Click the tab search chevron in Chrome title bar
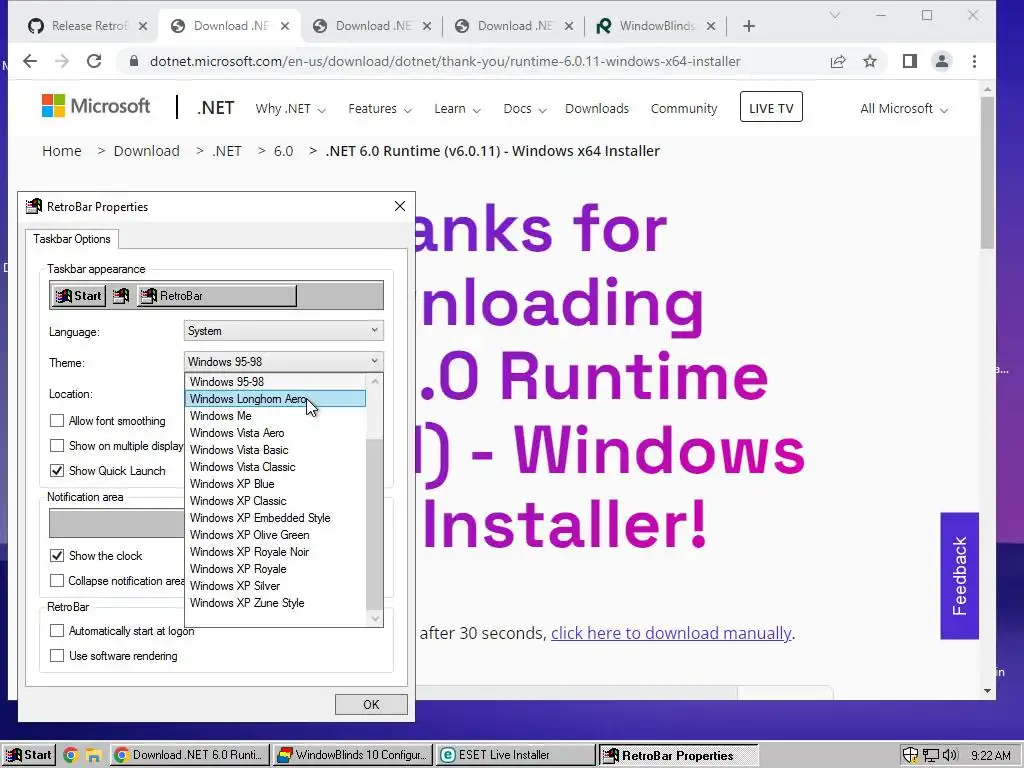Image resolution: width=1024 pixels, height=768 pixels. [835, 15]
